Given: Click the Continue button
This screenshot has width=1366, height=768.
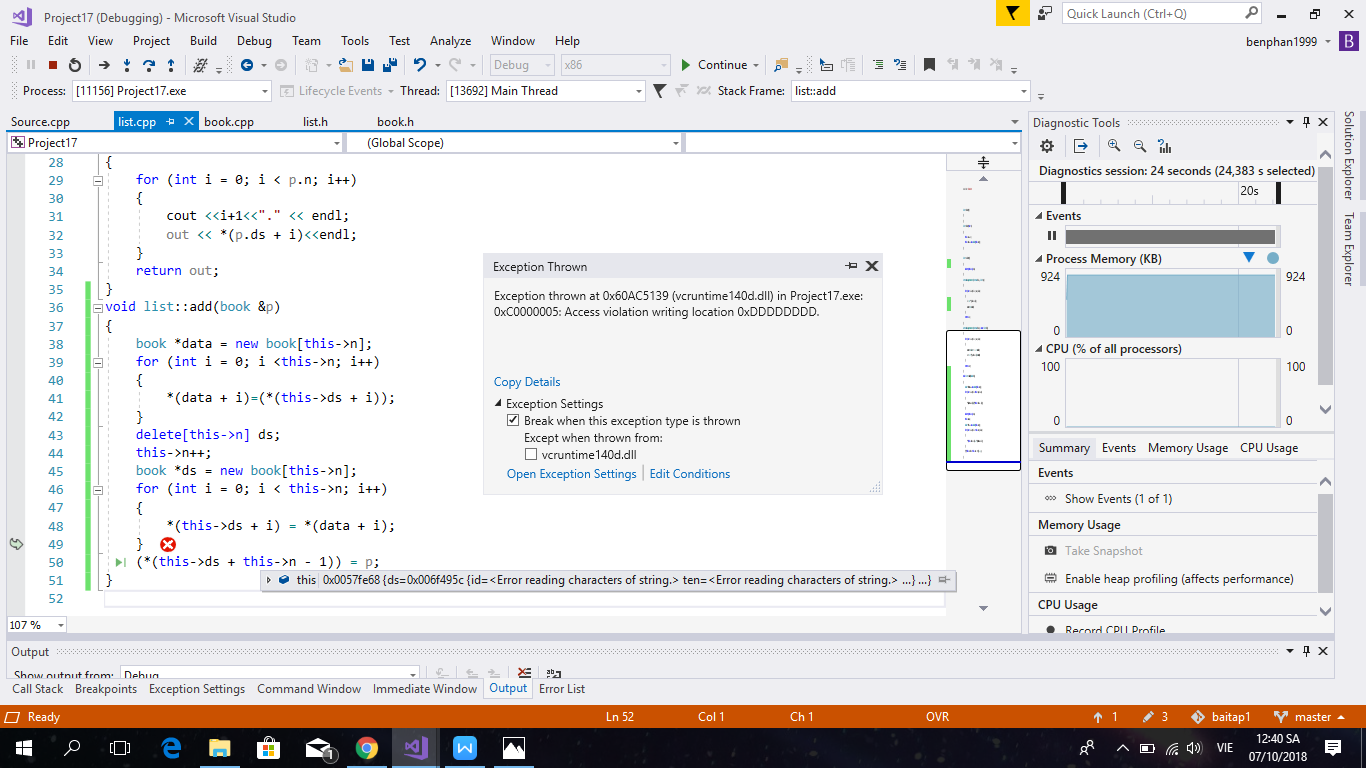Looking at the screenshot, I should [713, 65].
